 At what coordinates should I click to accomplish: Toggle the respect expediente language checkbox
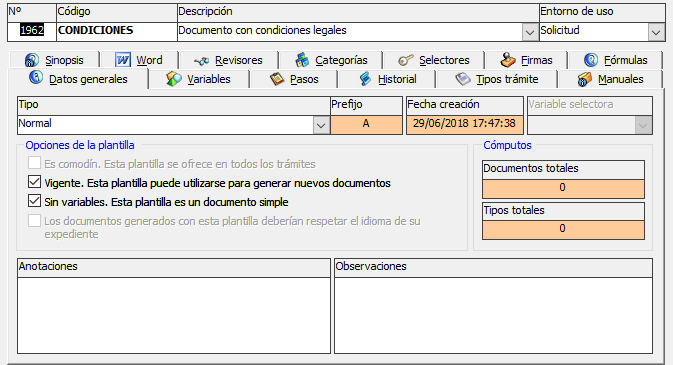point(34,220)
